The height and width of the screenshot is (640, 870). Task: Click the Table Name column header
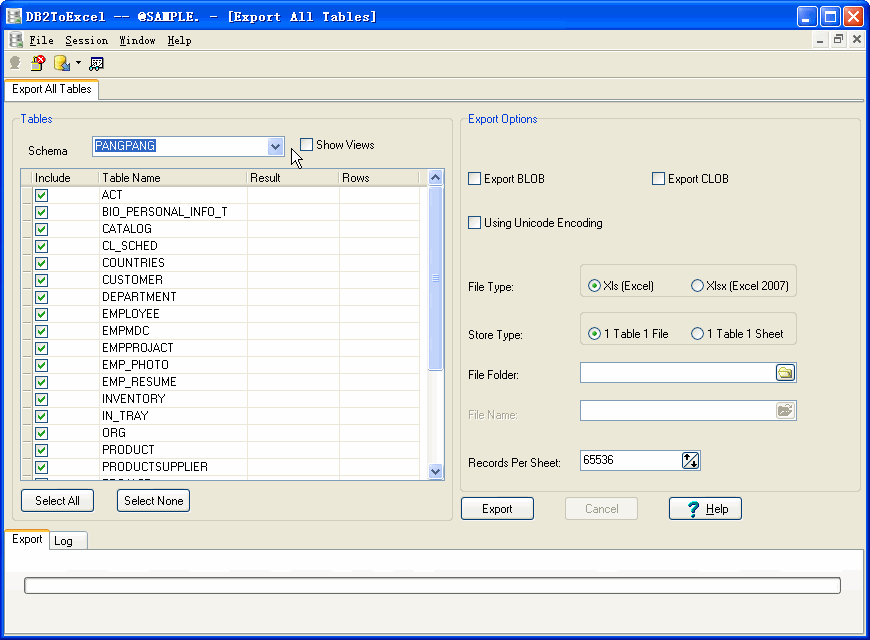coord(173,178)
